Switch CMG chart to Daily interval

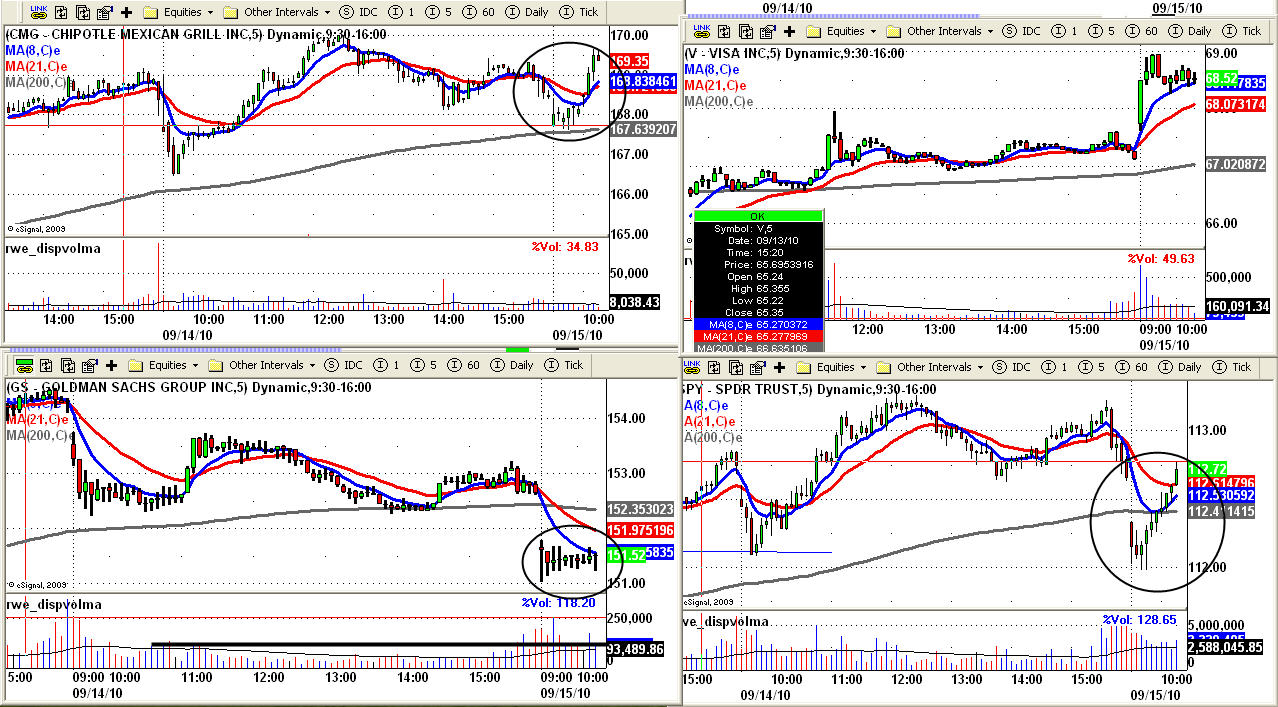(x=524, y=13)
